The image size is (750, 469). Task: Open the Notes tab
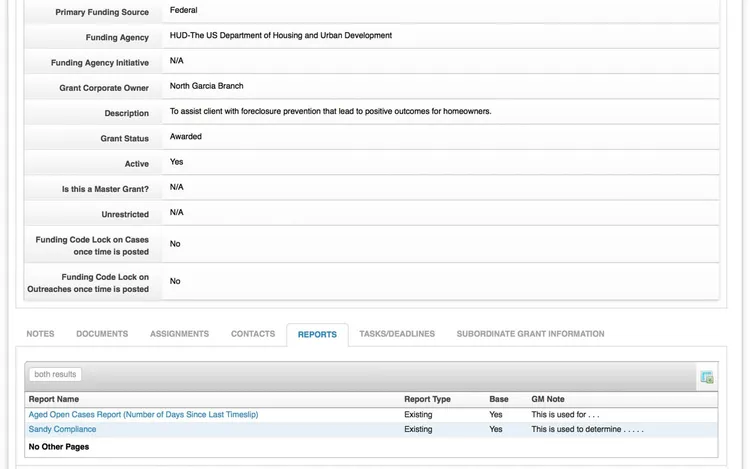tap(40, 334)
